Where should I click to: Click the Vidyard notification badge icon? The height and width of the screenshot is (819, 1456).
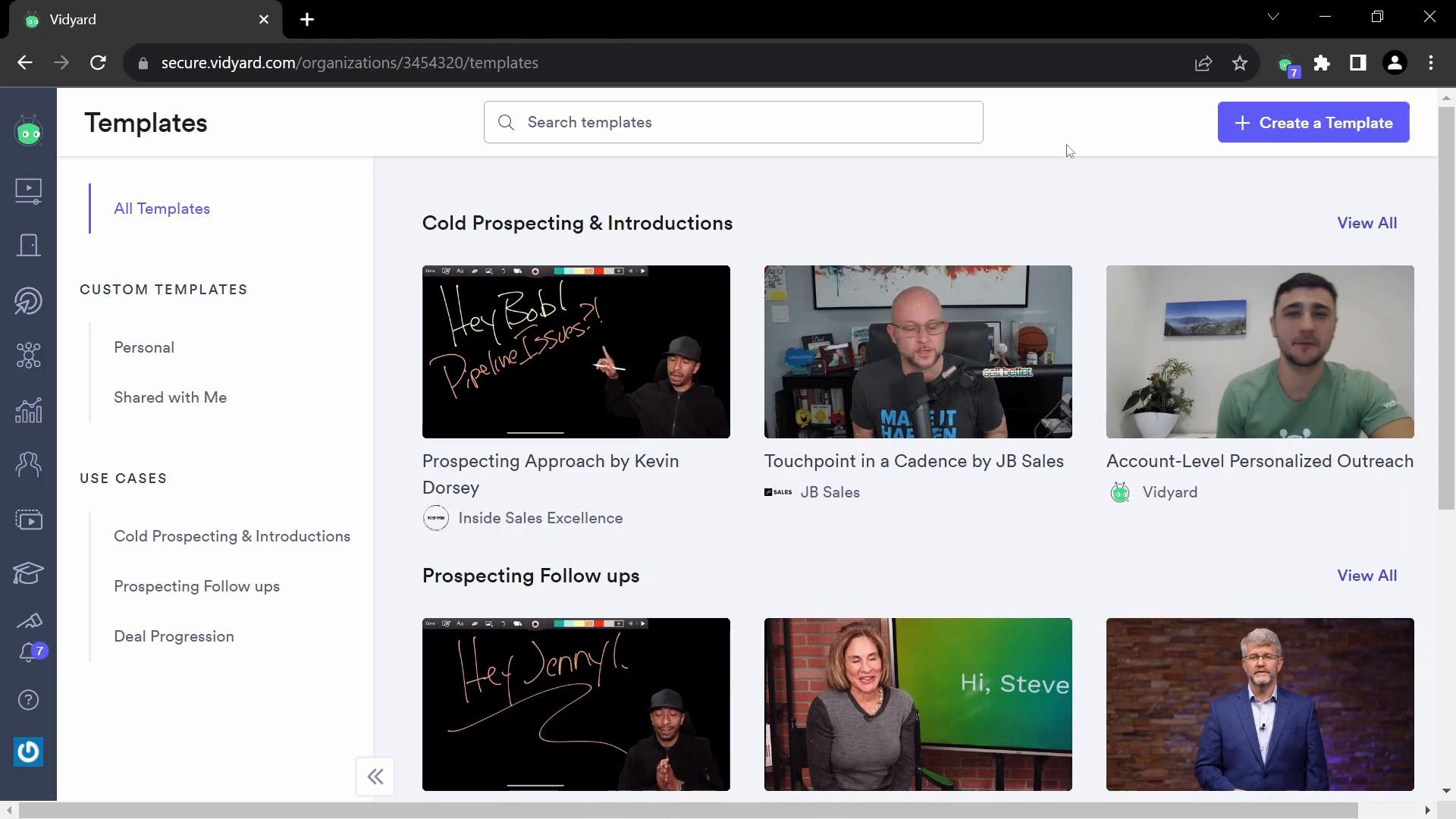pos(28,651)
